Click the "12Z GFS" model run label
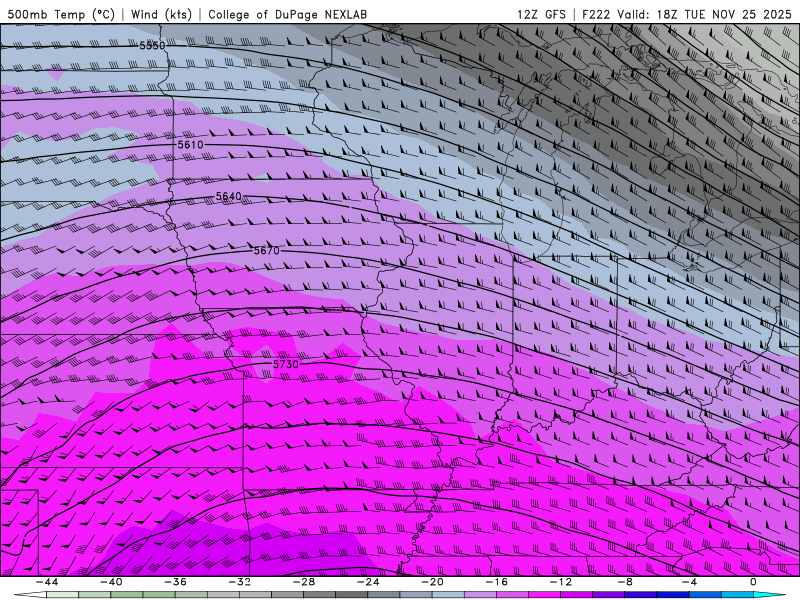The image size is (800, 600). [541, 14]
